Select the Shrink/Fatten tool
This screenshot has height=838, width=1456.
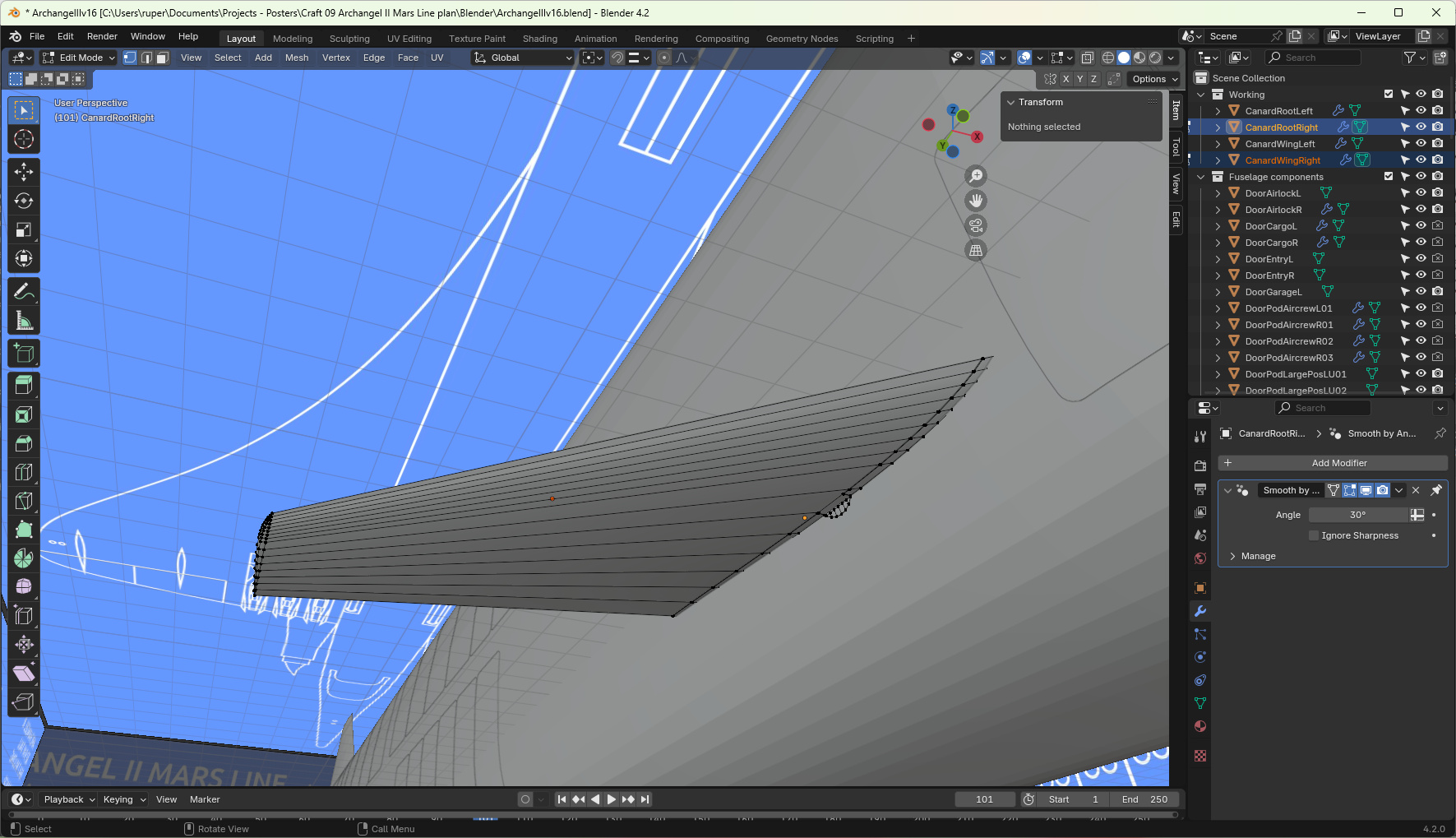coord(24,645)
